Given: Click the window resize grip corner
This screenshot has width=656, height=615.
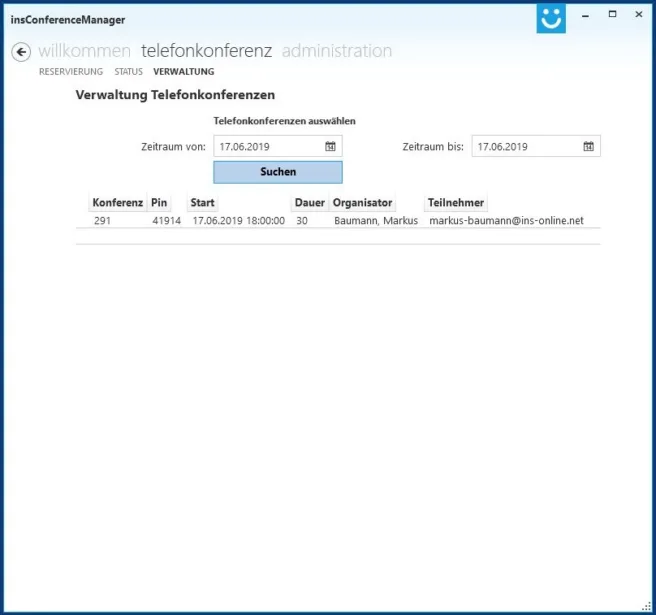Looking at the screenshot, I should pyautogui.click(x=646, y=606).
